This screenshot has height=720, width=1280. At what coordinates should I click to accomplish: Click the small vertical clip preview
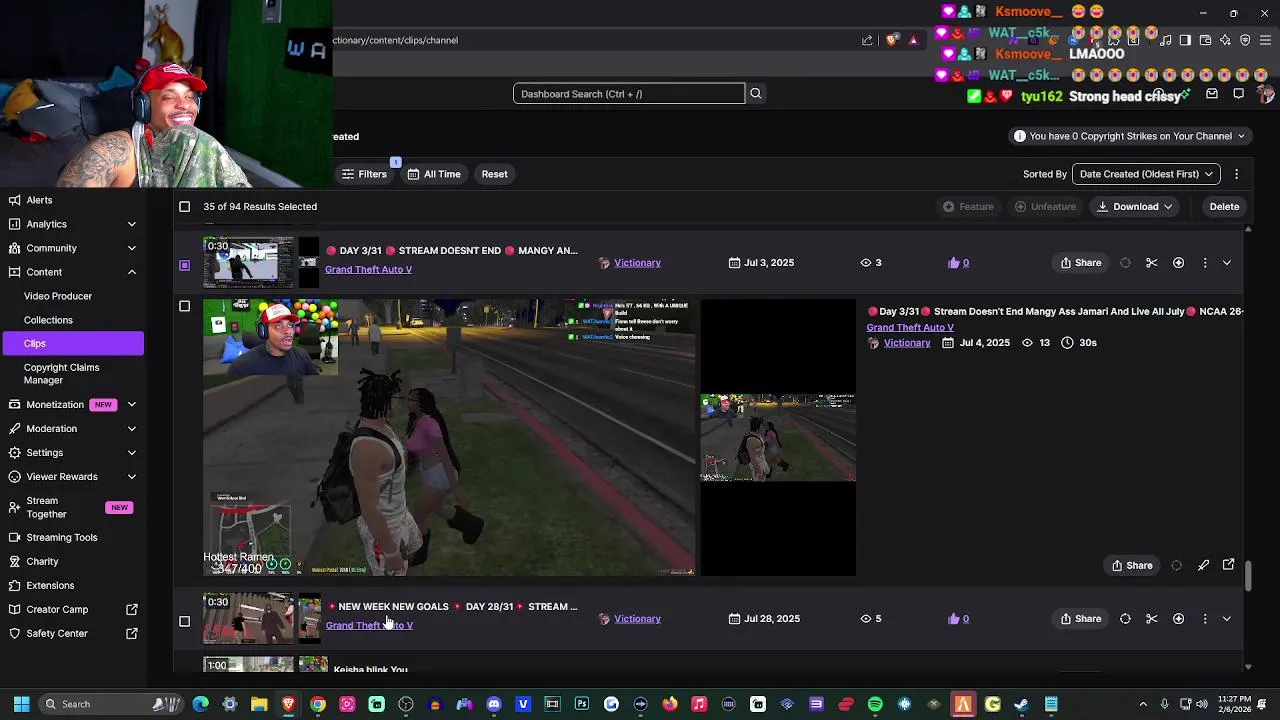(x=778, y=438)
